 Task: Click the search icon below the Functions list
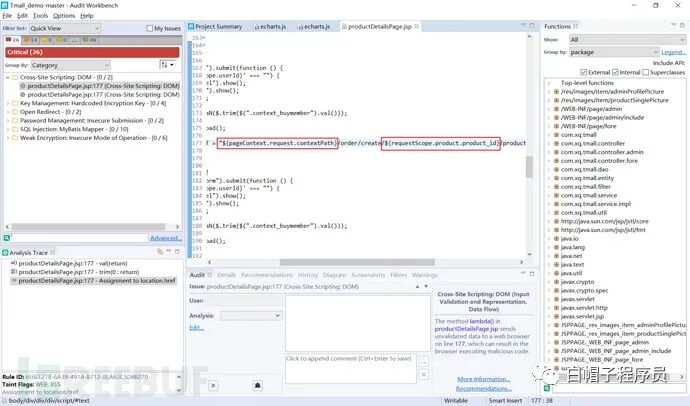click(x=547, y=388)
